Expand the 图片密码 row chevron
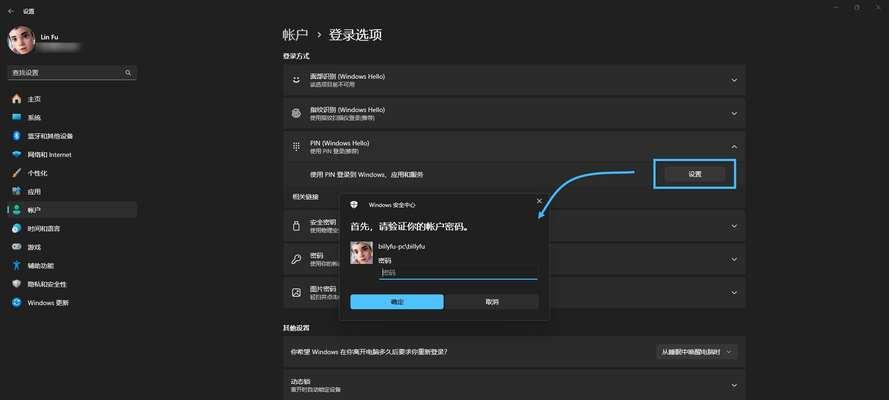The width and height of the screenshot is (889, 400). pos(734,292)
